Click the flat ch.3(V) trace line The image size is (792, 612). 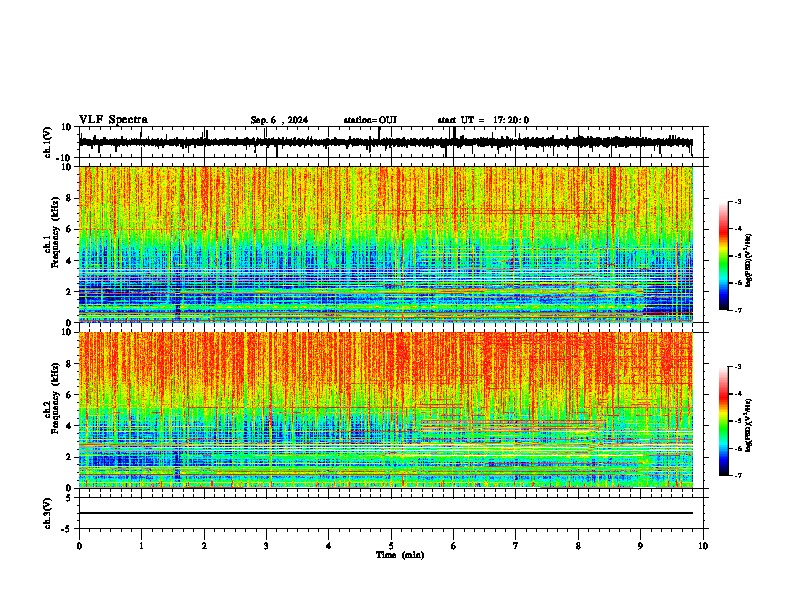pos(386,513)
